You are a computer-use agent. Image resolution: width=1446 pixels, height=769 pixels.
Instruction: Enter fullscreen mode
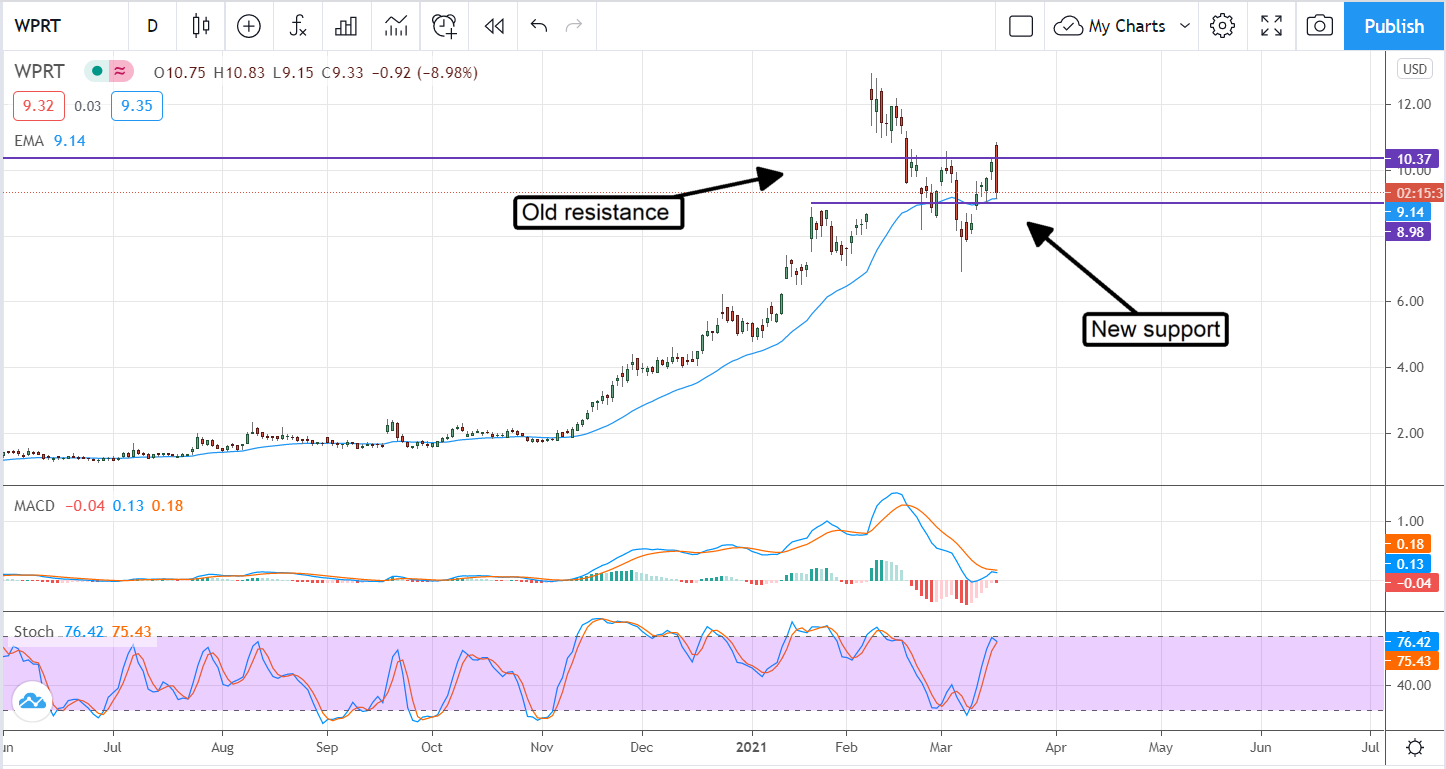tap(1271, 26)
